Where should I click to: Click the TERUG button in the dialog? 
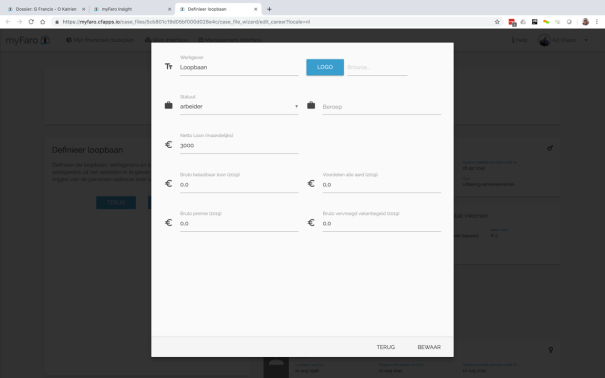(x=385, y=347)
